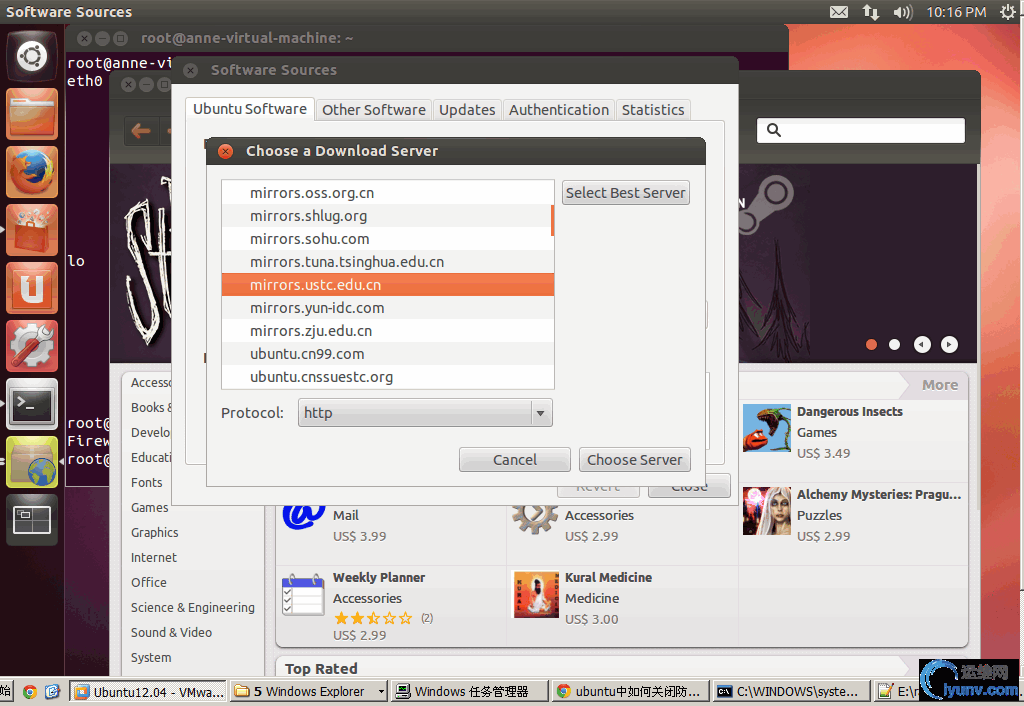1024x706 pixels.
Task: Open the Kural Medicine app icon
Action: pos(537,594)
